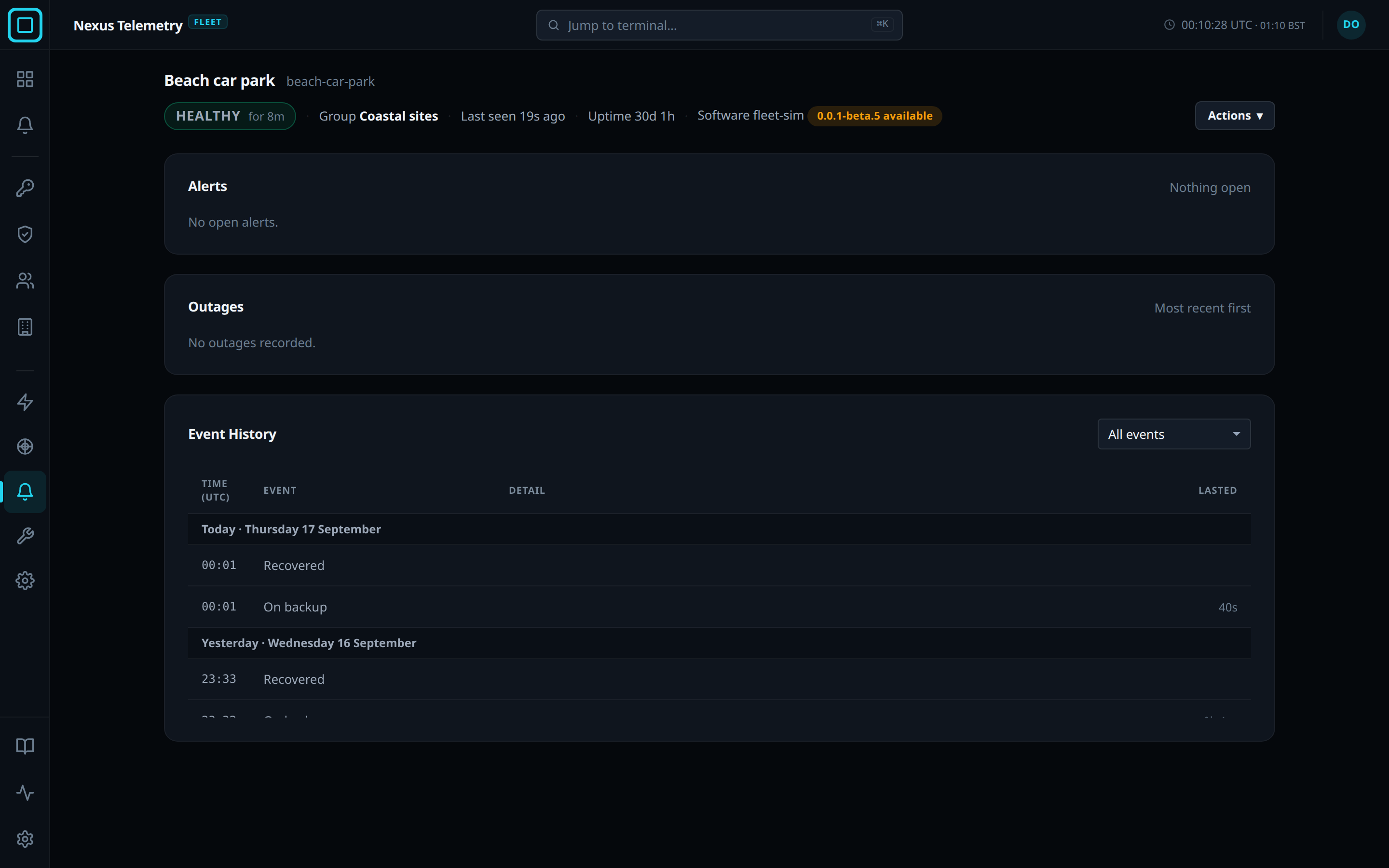Screen dimensions: 1389x868
Task: Open the upper bell notifications icon in sidebar
Action: point(25,125)
